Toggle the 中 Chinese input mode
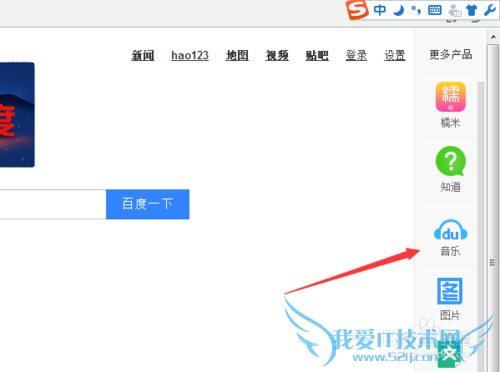The height and width of the screenshot is (372, 500). pyautogui.click(x=380, y=10)
